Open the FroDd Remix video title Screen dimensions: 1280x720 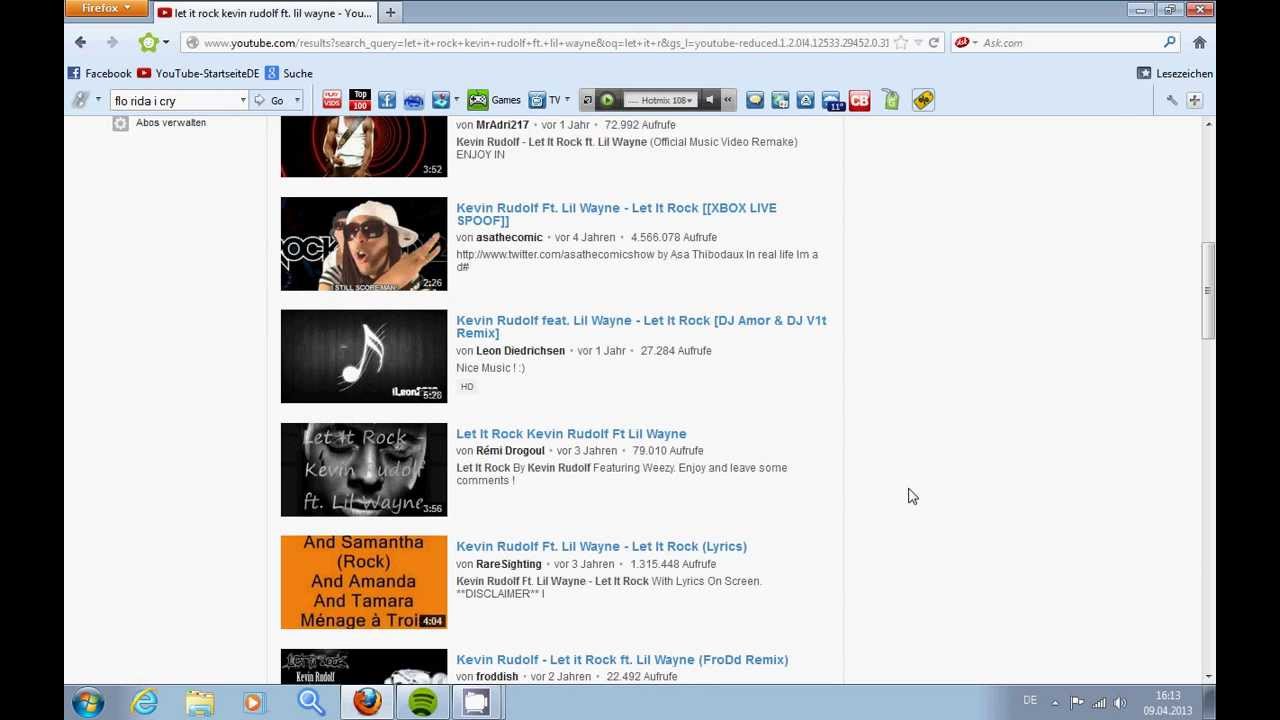[622, 660]
